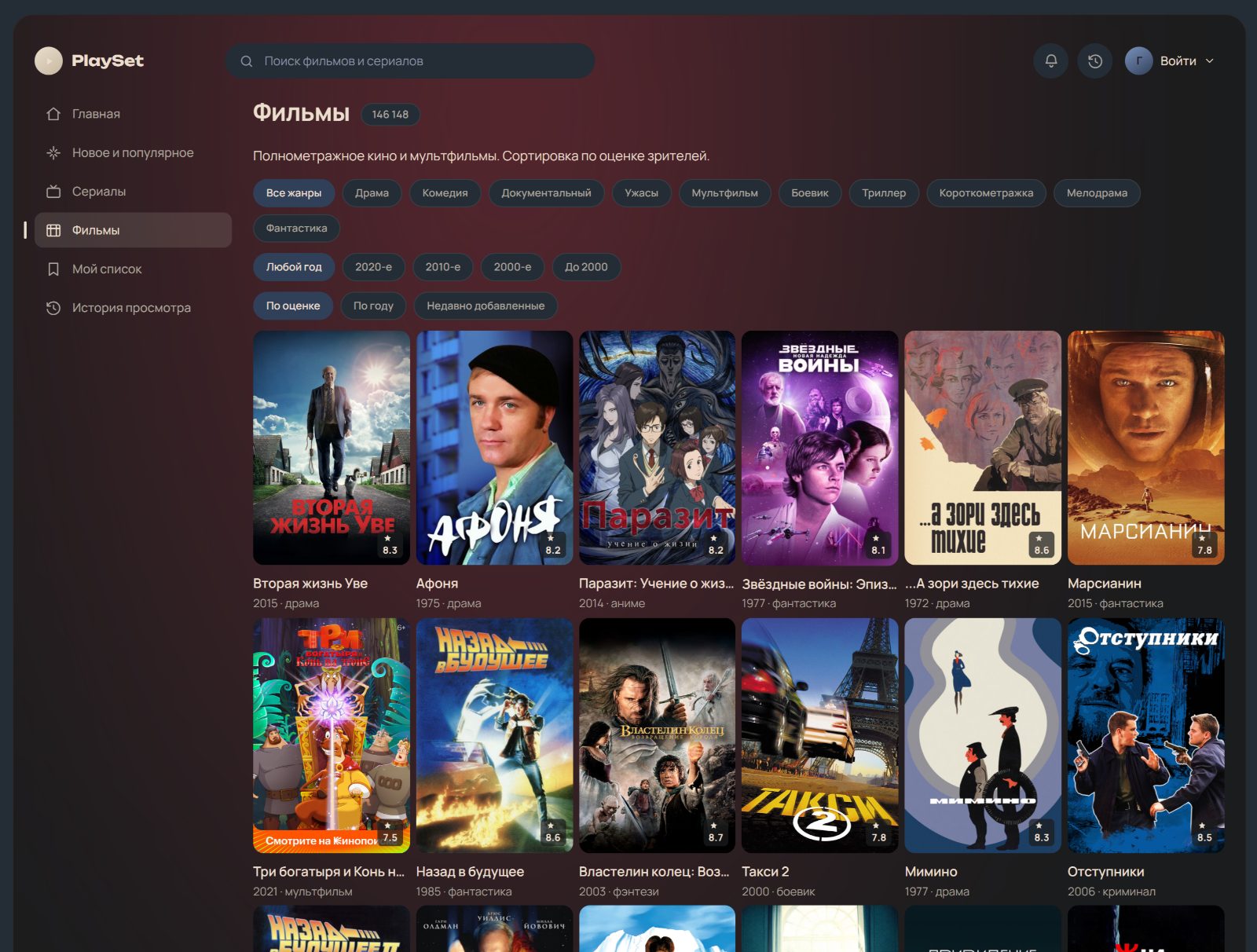Toggle the 2010-е year filter

click(443, 267)
